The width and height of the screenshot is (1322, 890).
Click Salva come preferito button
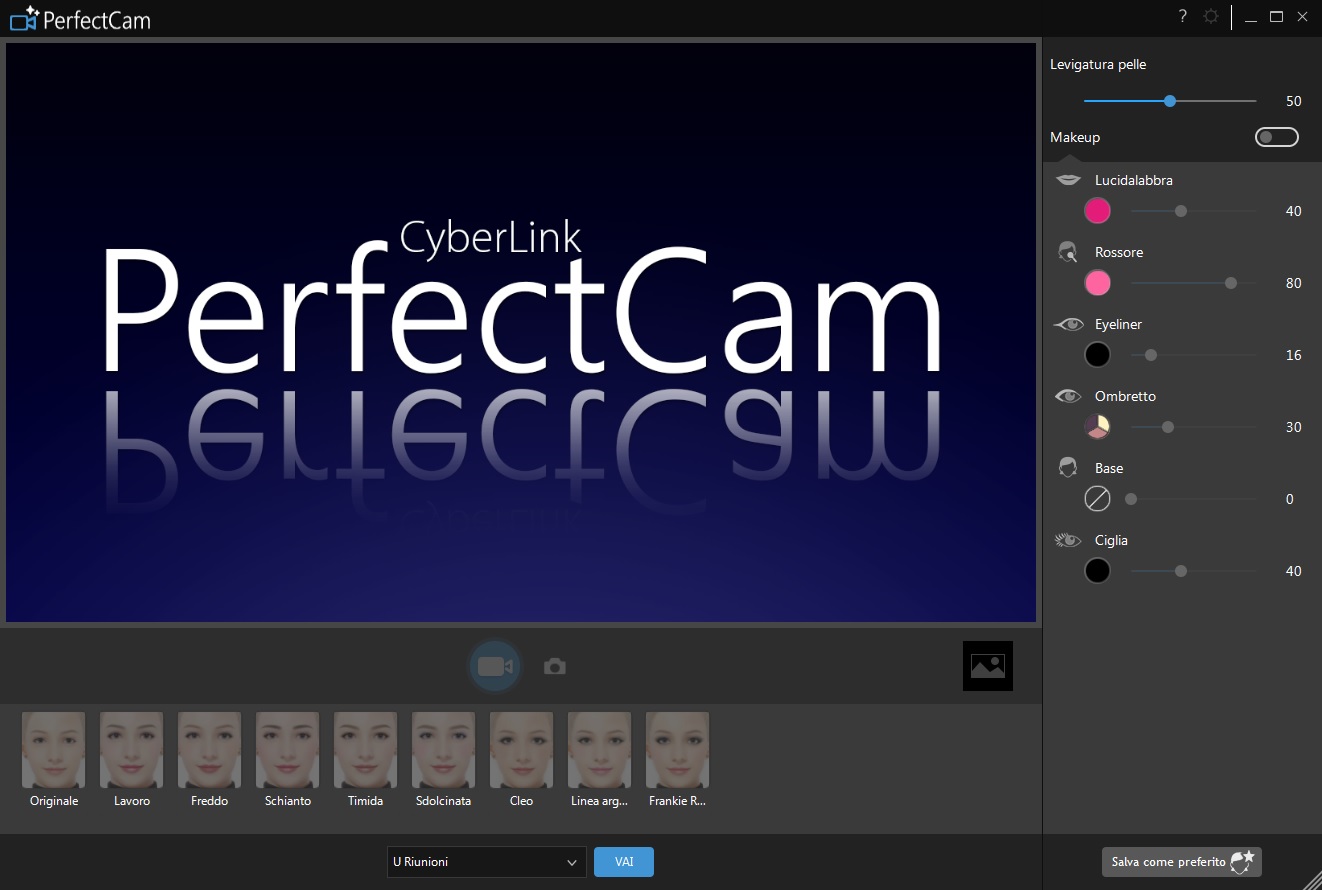point(1182,862)
